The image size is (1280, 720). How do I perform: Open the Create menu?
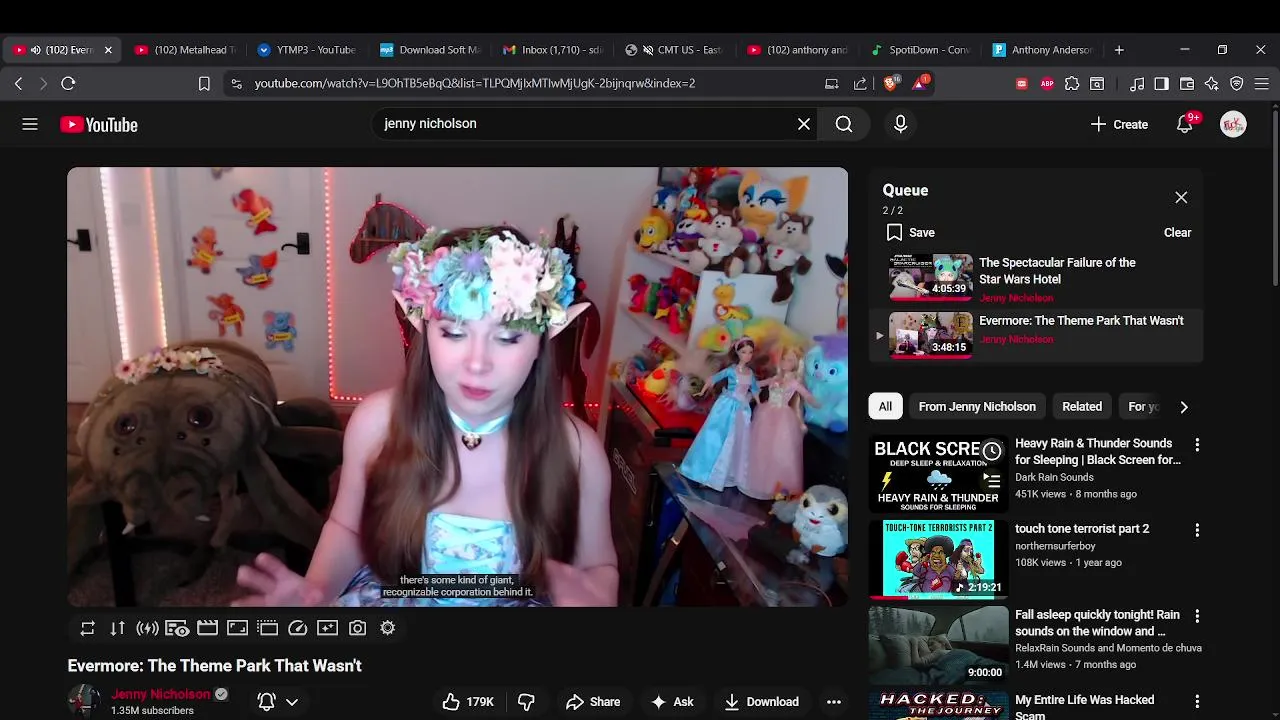(x=1119, y=124)
